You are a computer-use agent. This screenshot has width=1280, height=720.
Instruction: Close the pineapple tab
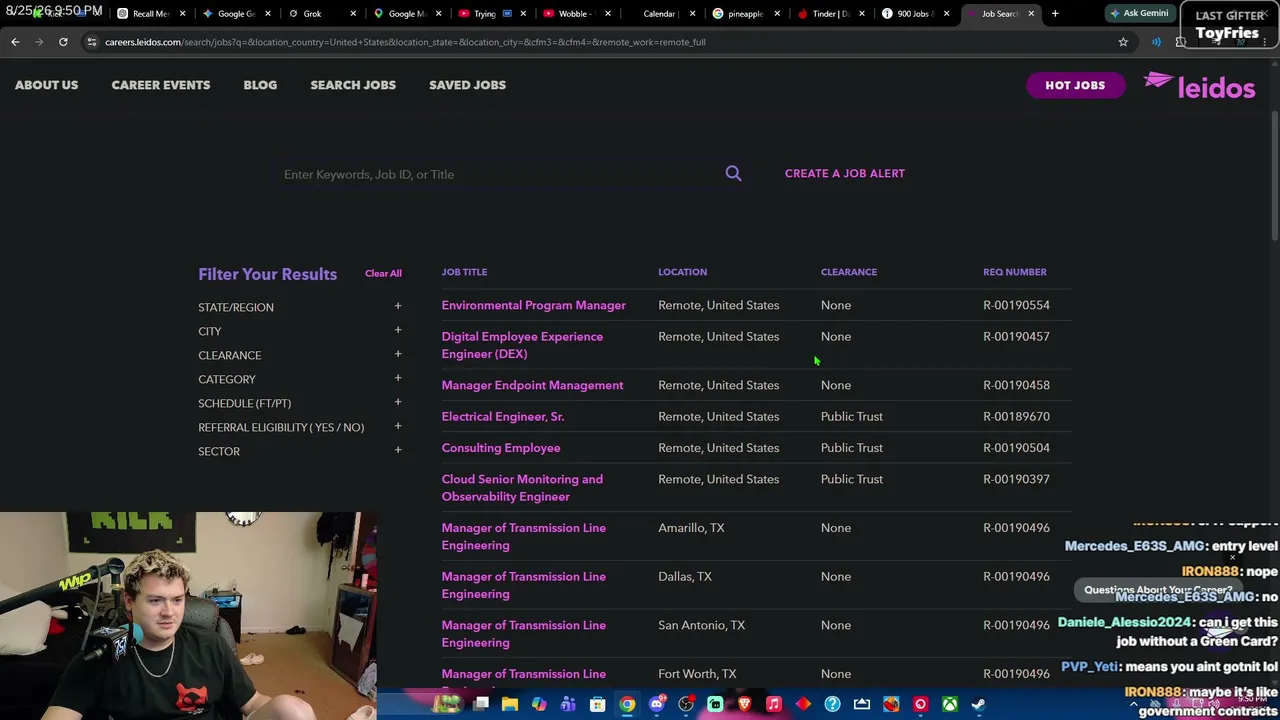click(x=776, y=14)
